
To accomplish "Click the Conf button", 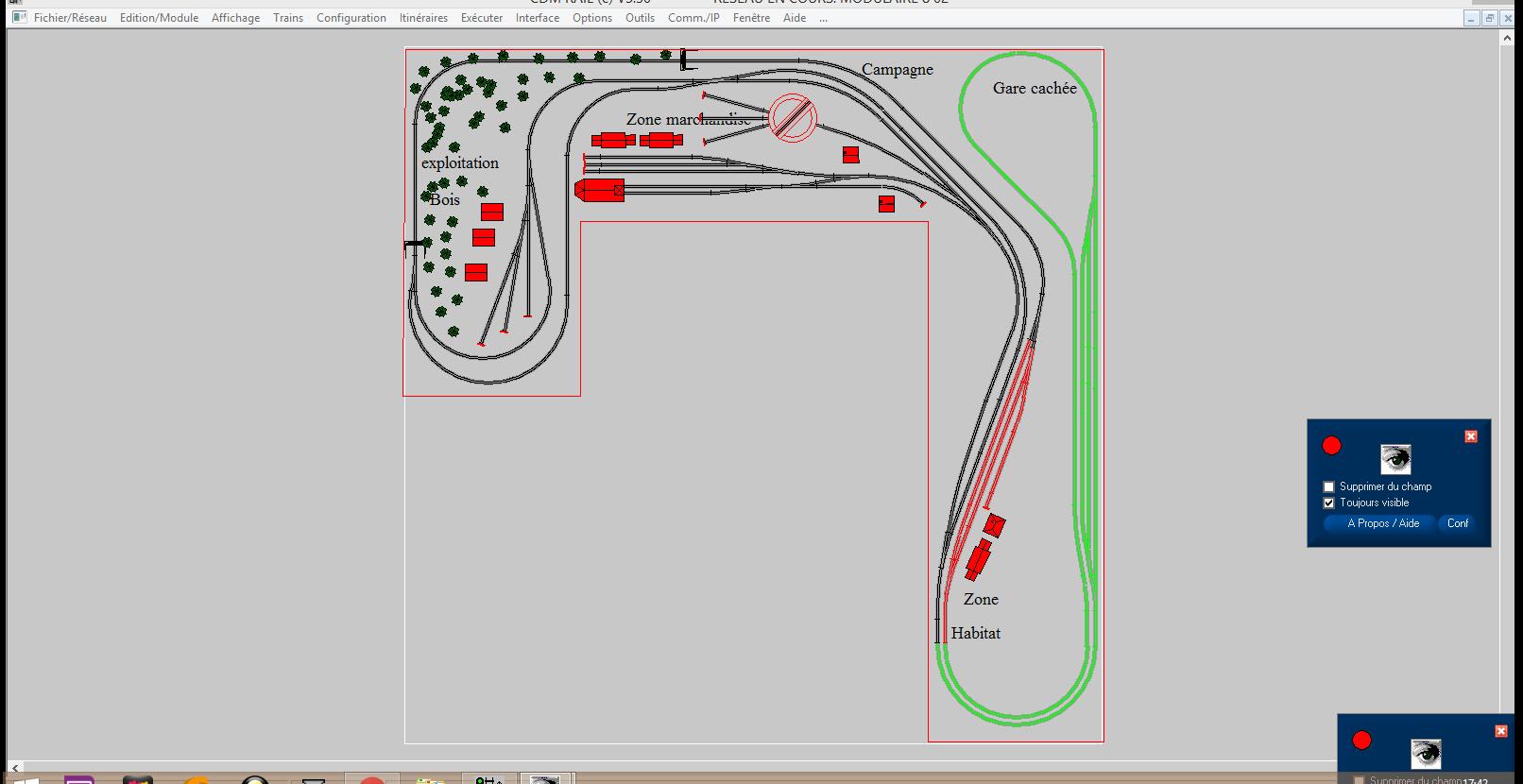I will tap(1458, 523).
